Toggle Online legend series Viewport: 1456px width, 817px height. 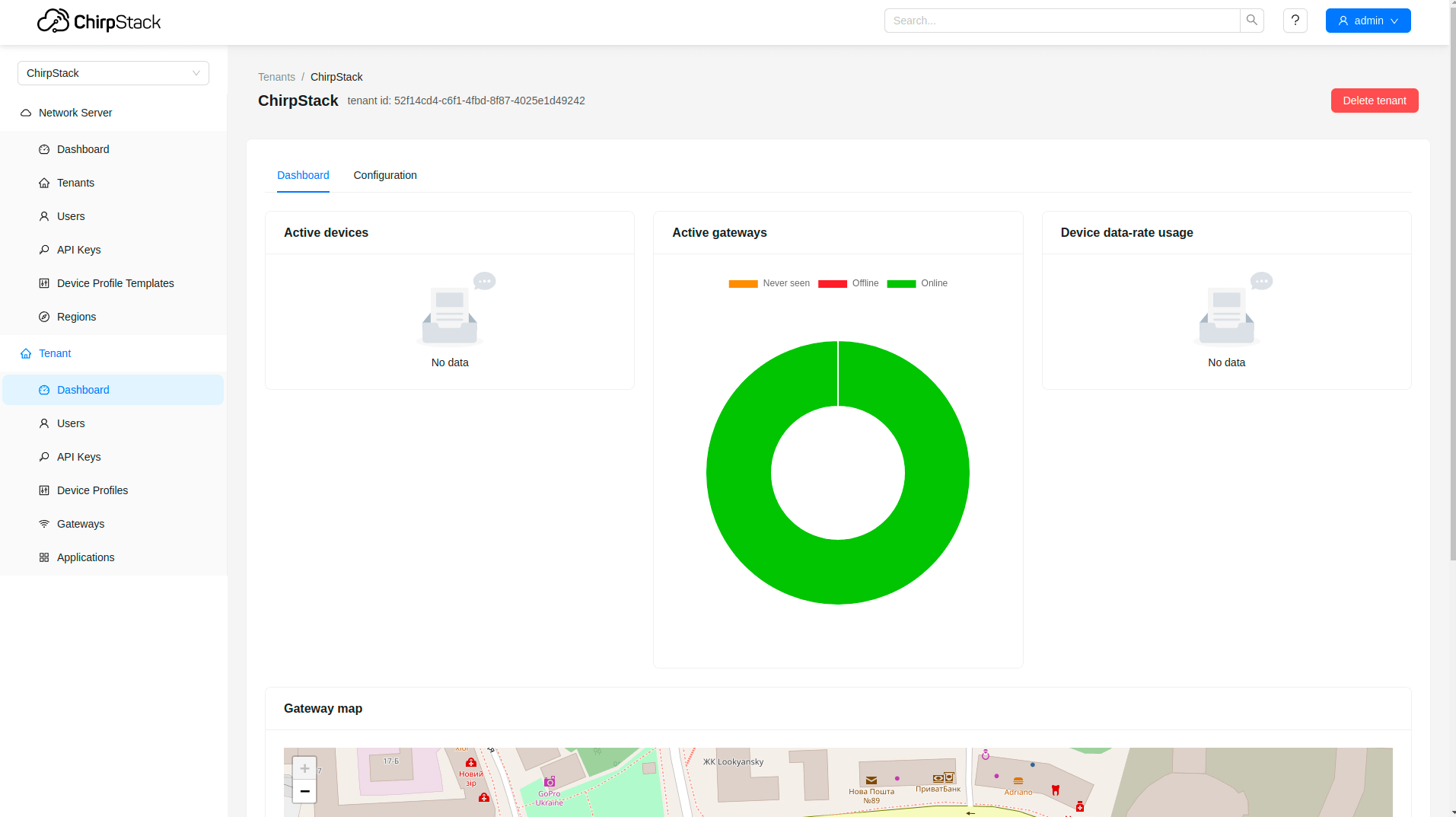point(917,283)
